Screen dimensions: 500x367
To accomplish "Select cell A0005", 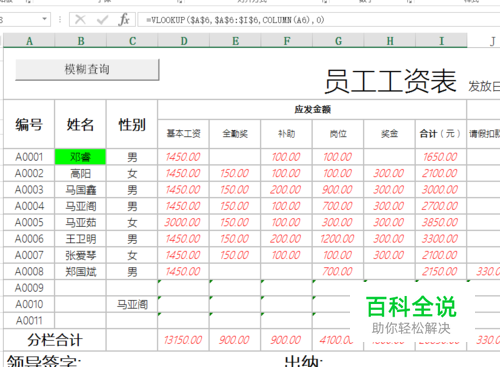I will click(x=29, y=222).
